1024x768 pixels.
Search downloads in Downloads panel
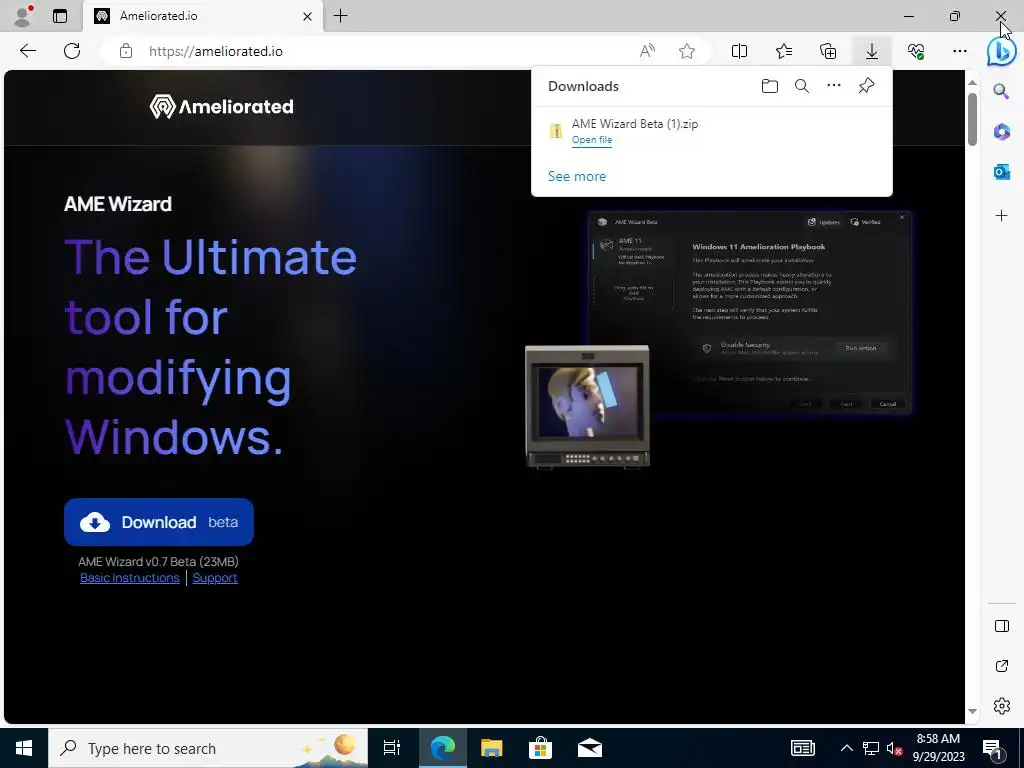pyautogui.click(x=802, y=86)
